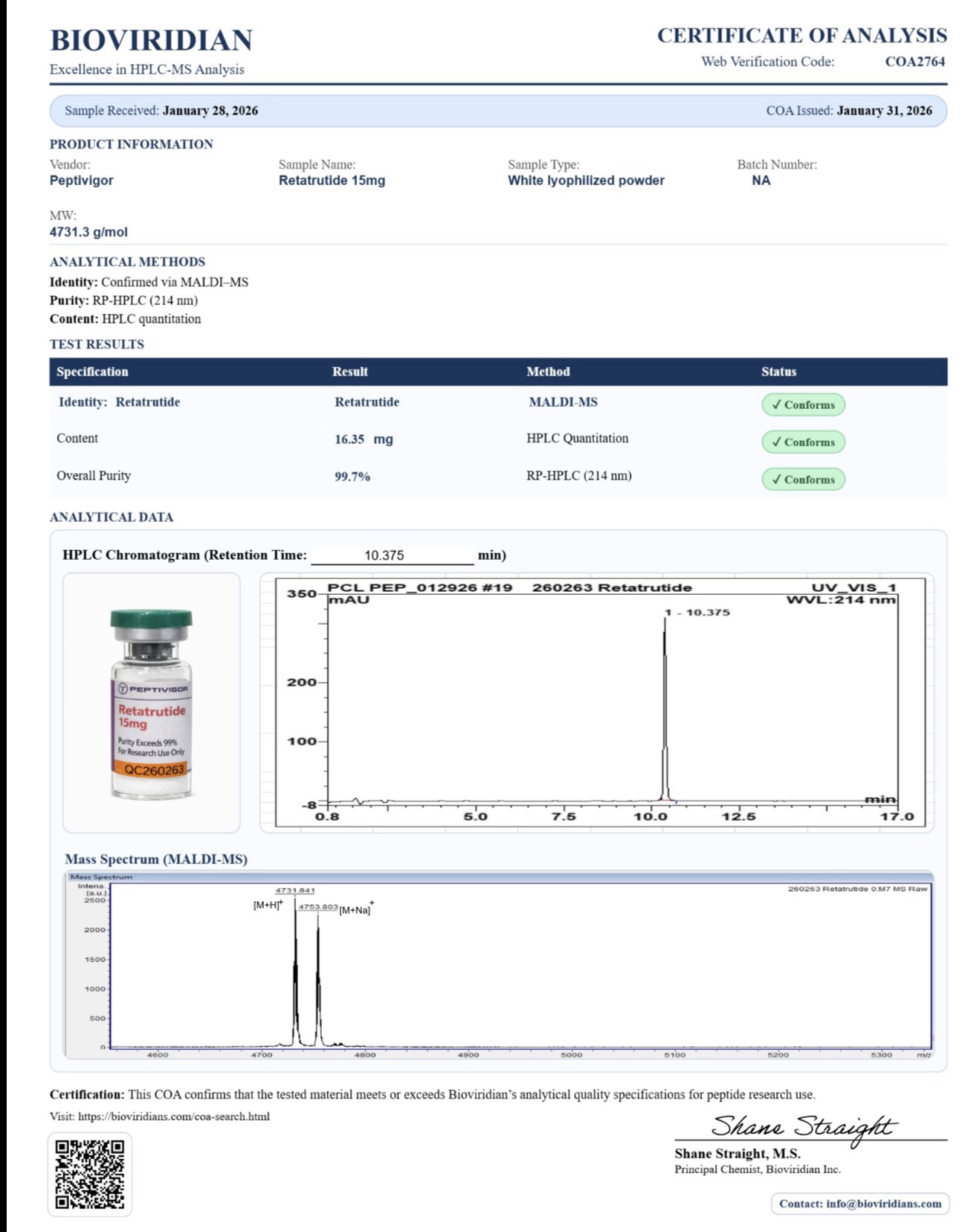Click the QR code image
The image size is (965, 1232).
(x=90, y=1174)
